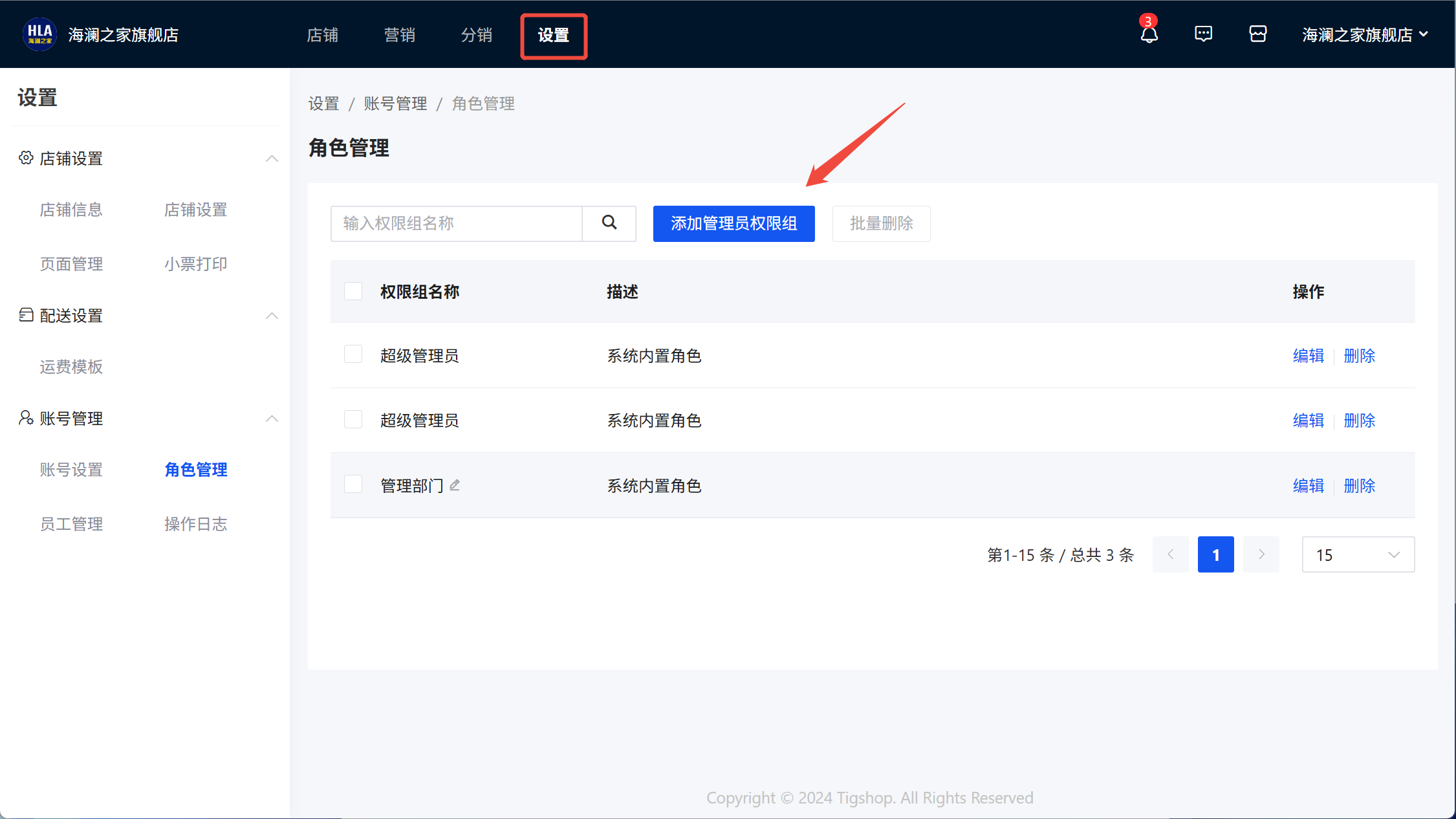The width and height of the screenshot is (1456, 819).
Task: Go to the previous page arrow
Action: (1170, 554)
